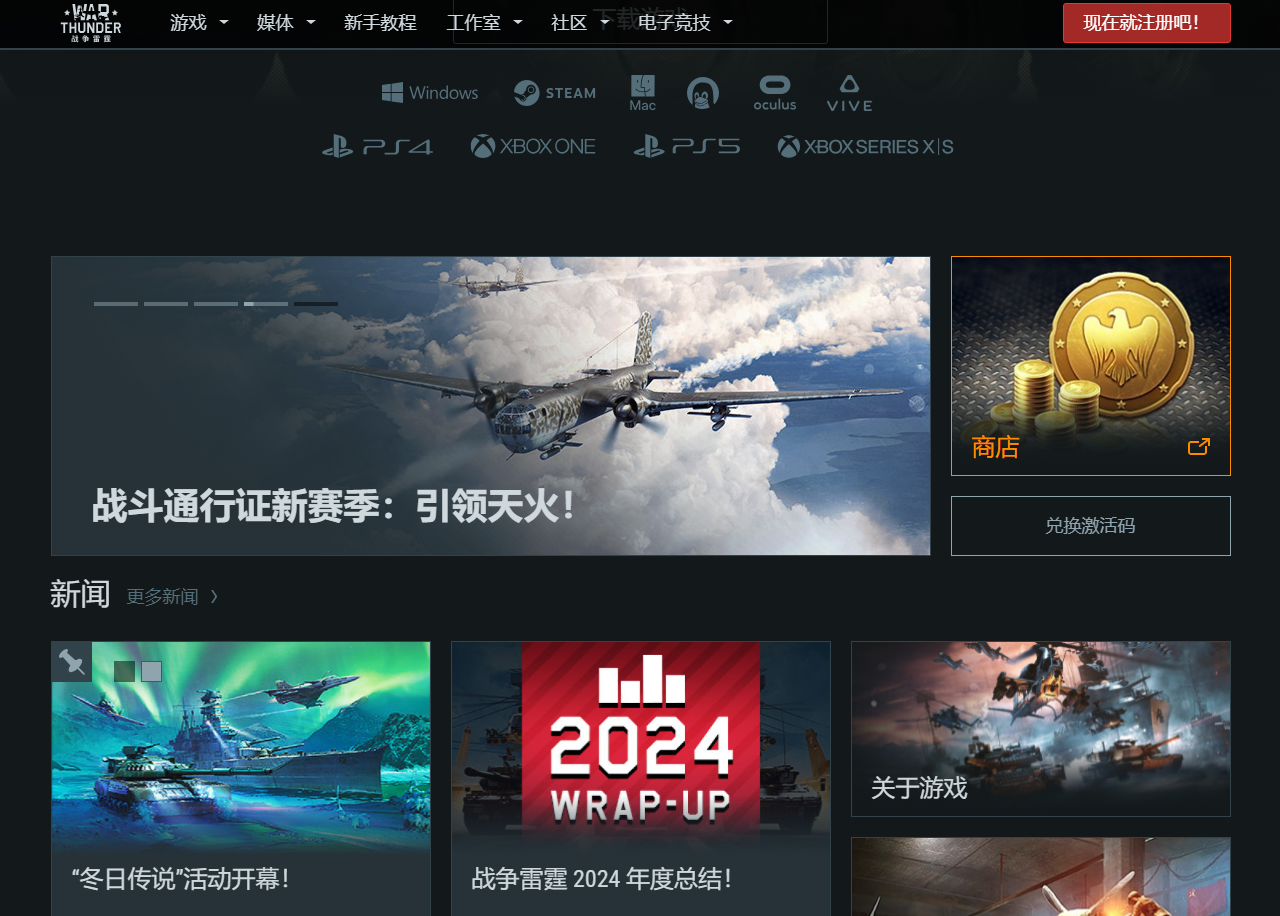Screen dimensions: 1280x916
Task: Click the 现在就注册吧! register button
Action: click(x=1147, y=23)
